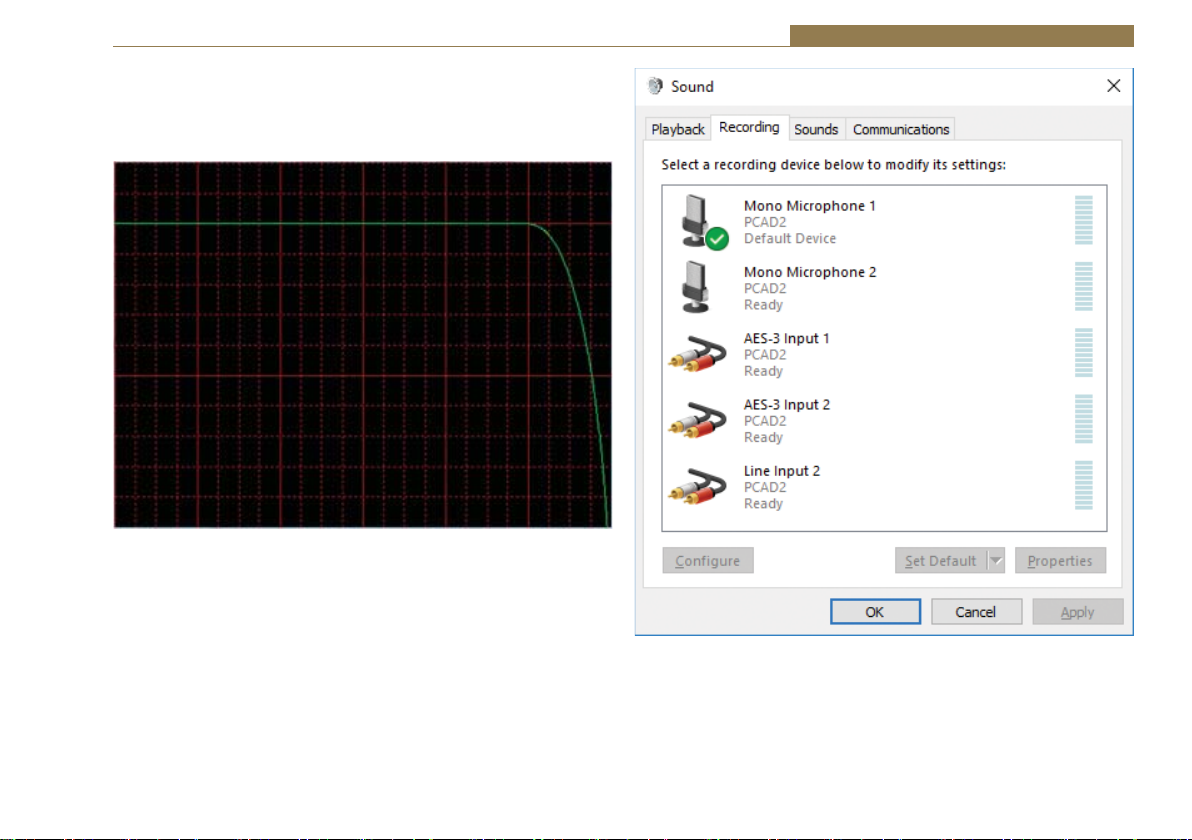This screenshot has width=1192, height=840.
Task: Select the Line Input 2 label
Action: click(781, 471)
